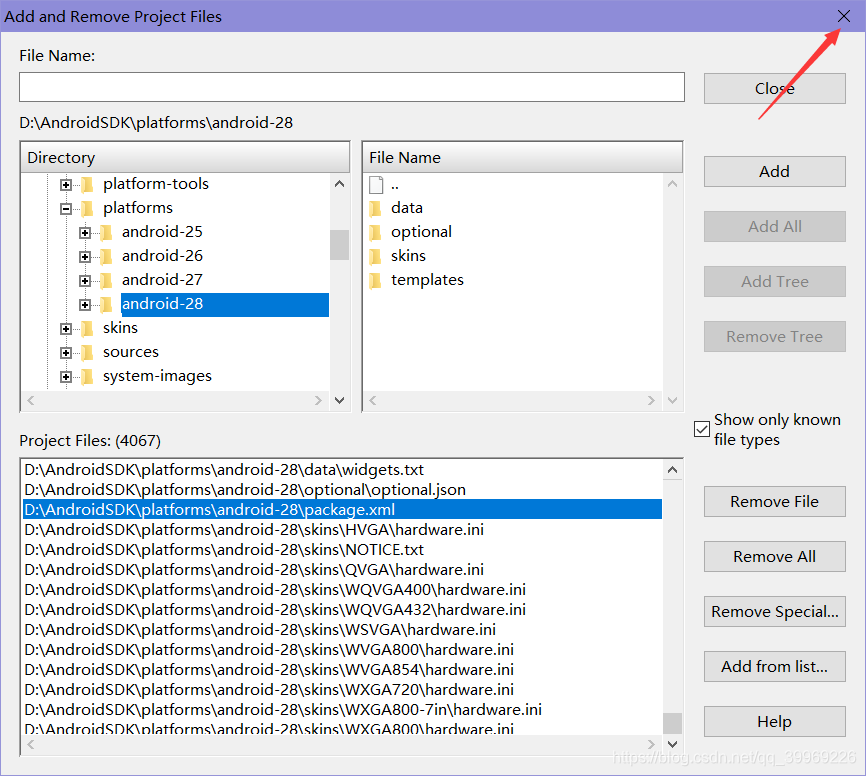The width and height of the screenshot is (866, 776).
Task: Click the Add Tree button
Action: (774, 282)
